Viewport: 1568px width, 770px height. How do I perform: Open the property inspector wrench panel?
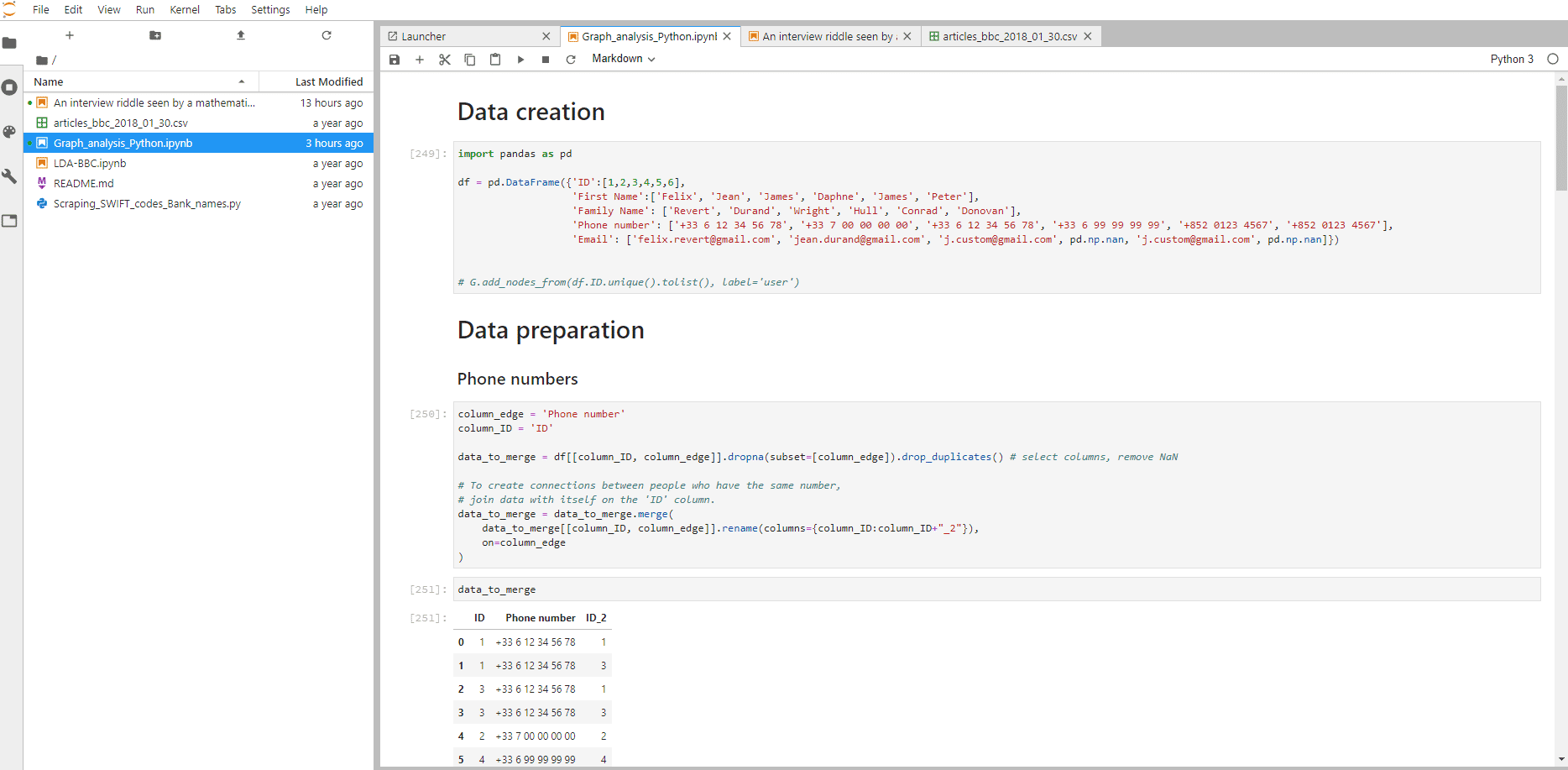10,176
